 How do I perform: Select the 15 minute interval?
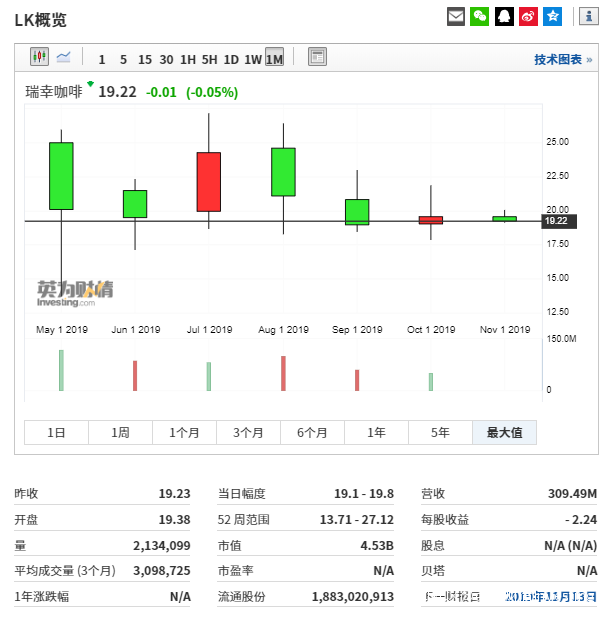[x=145, y=60]
